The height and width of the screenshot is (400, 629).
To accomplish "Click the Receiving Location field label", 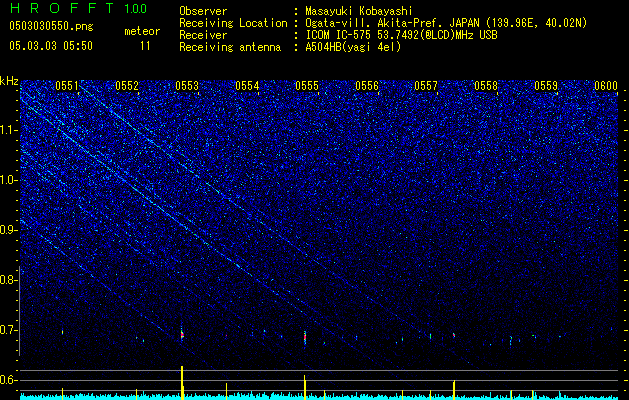I will click(233, 23).
